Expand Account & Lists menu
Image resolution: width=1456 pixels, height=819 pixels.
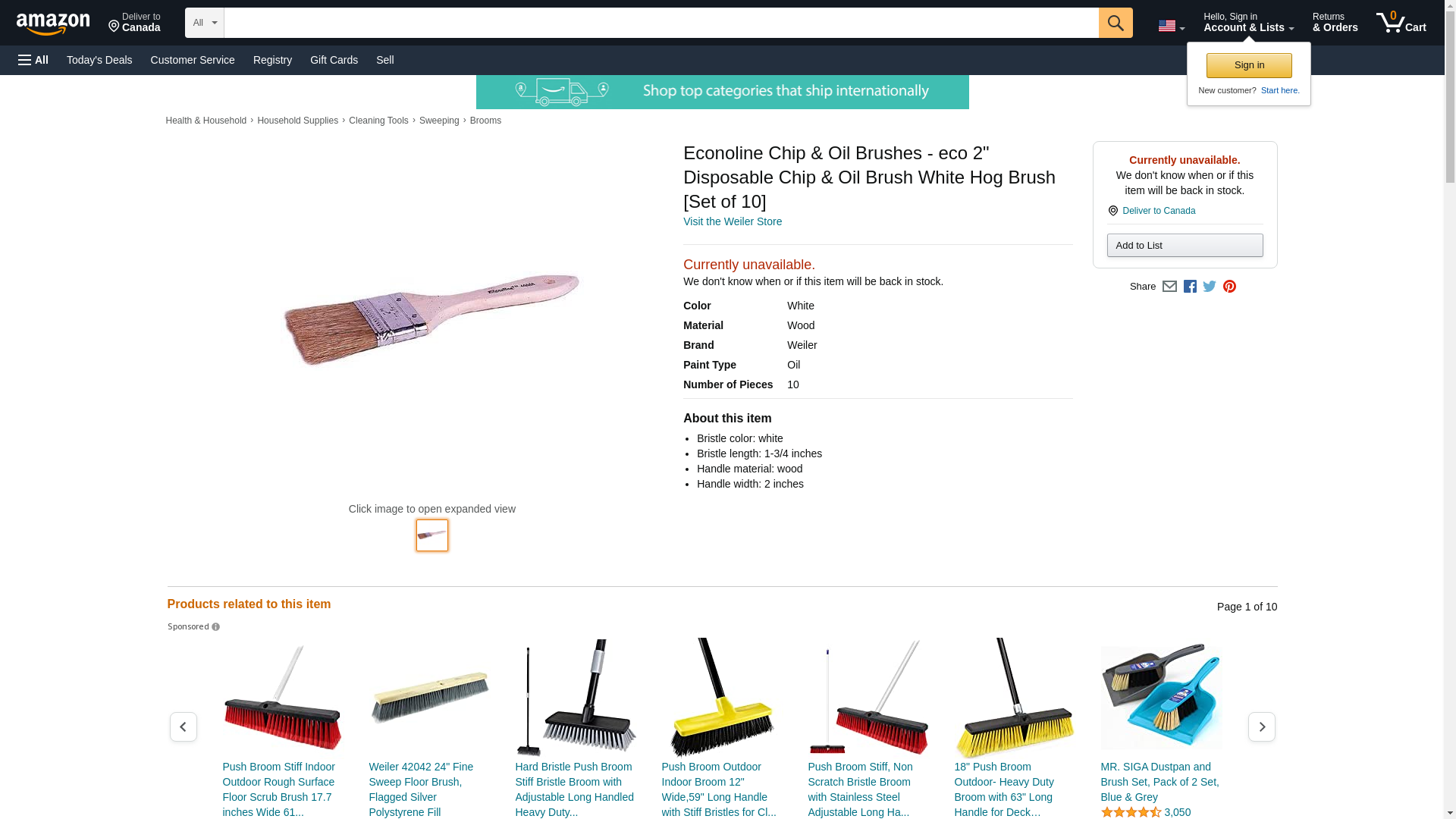[1248, 23]
